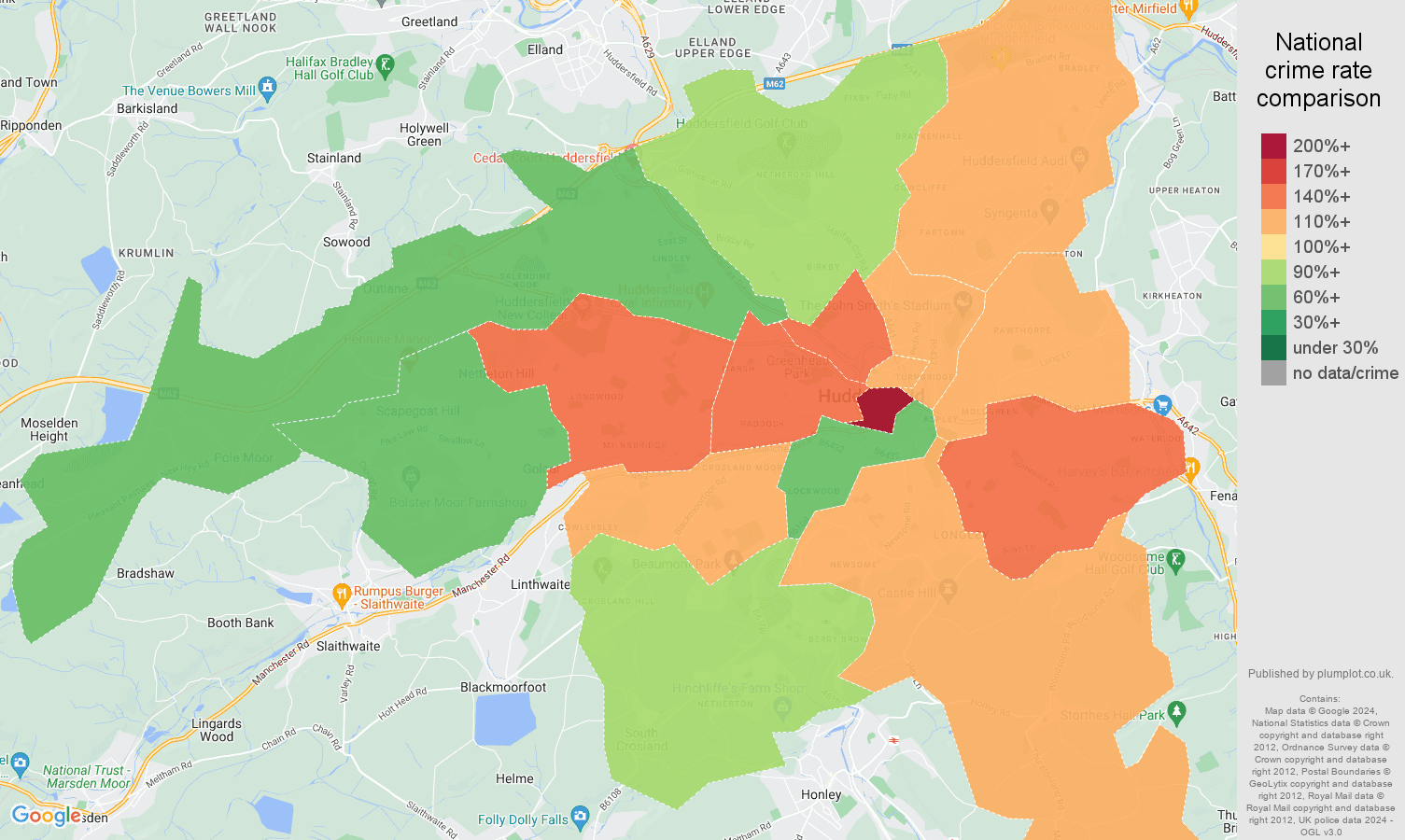Image resolution: width=1405 pixels, height=840 pixels.
Task: Click the Linthwaite town label
Action: click(x=540, y=584)
